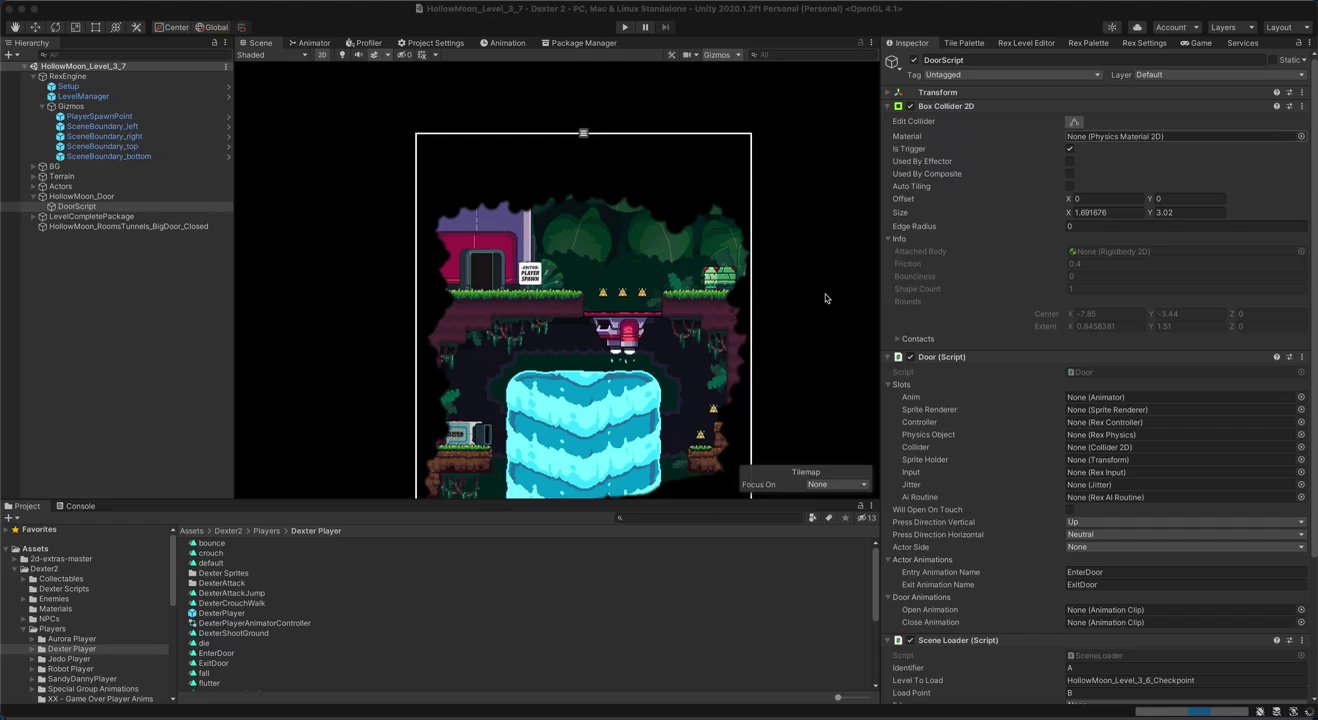Viewport: 1318px width, 720px height.
Task: Toggle scene lighting bulb icon
Action: click(342, 55)
